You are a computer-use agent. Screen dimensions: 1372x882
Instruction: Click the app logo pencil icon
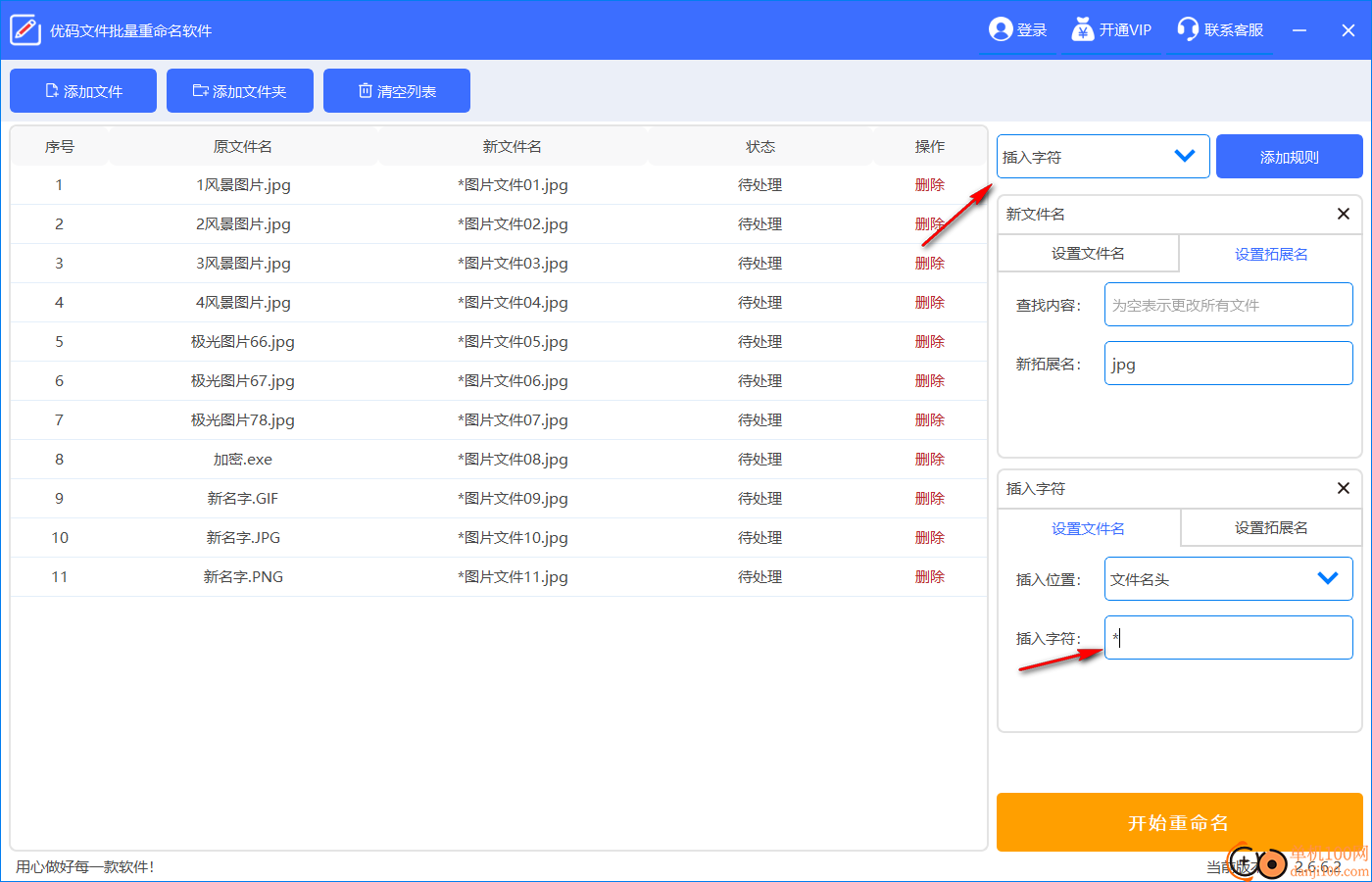coord(25,30)
